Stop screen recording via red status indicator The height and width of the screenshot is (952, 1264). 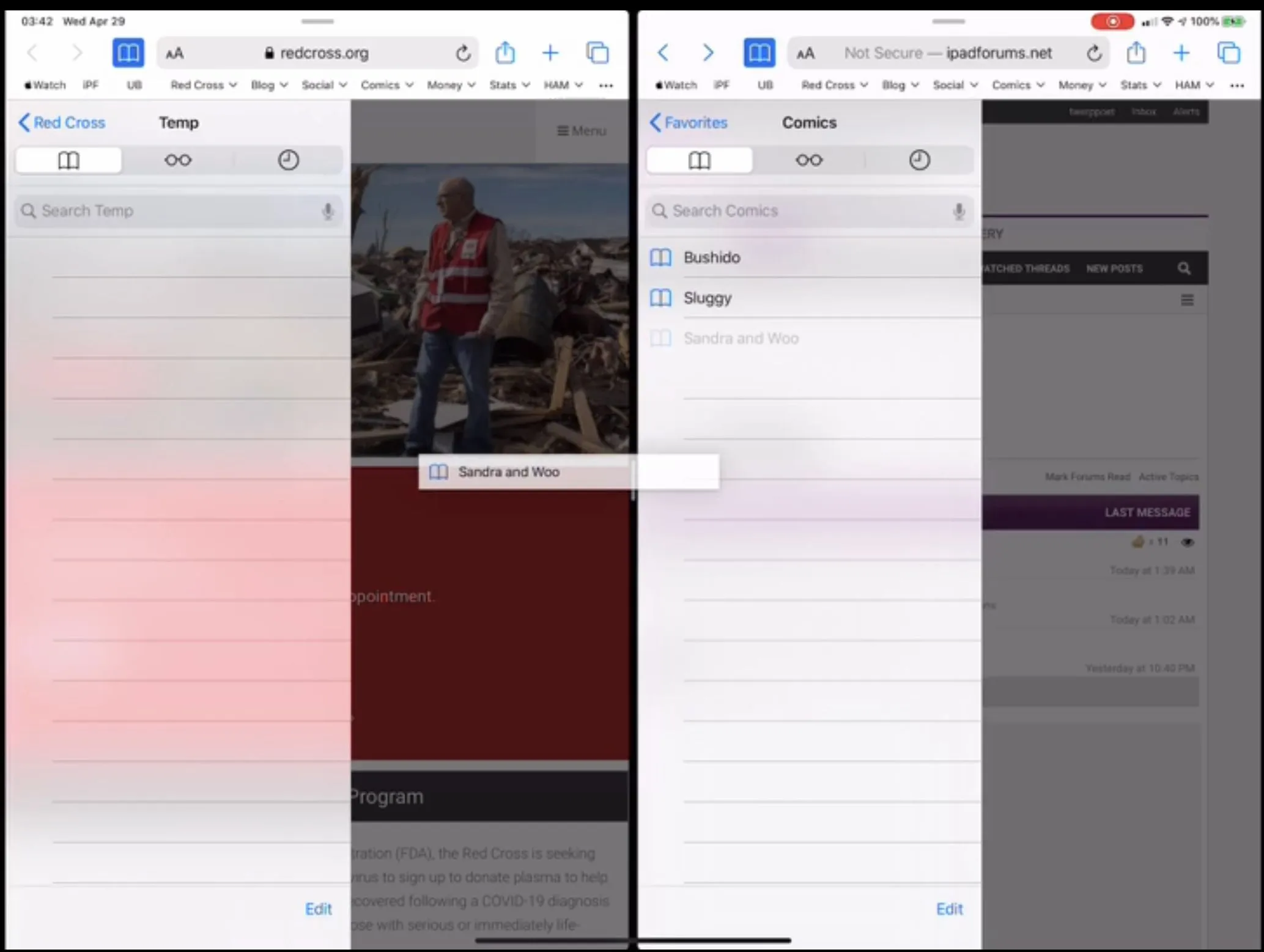1112,21
